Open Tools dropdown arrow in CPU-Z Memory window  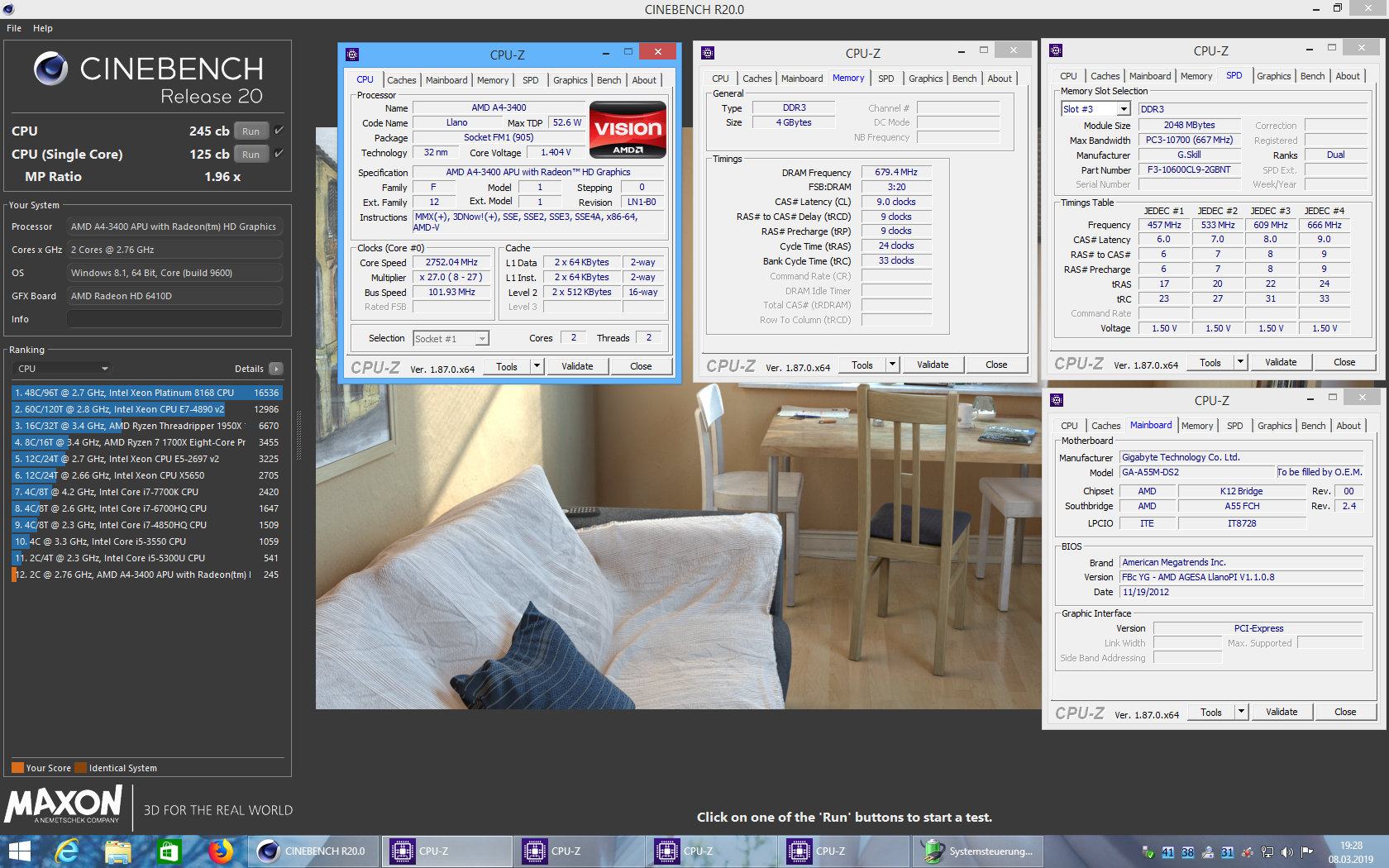click(892, 365)
